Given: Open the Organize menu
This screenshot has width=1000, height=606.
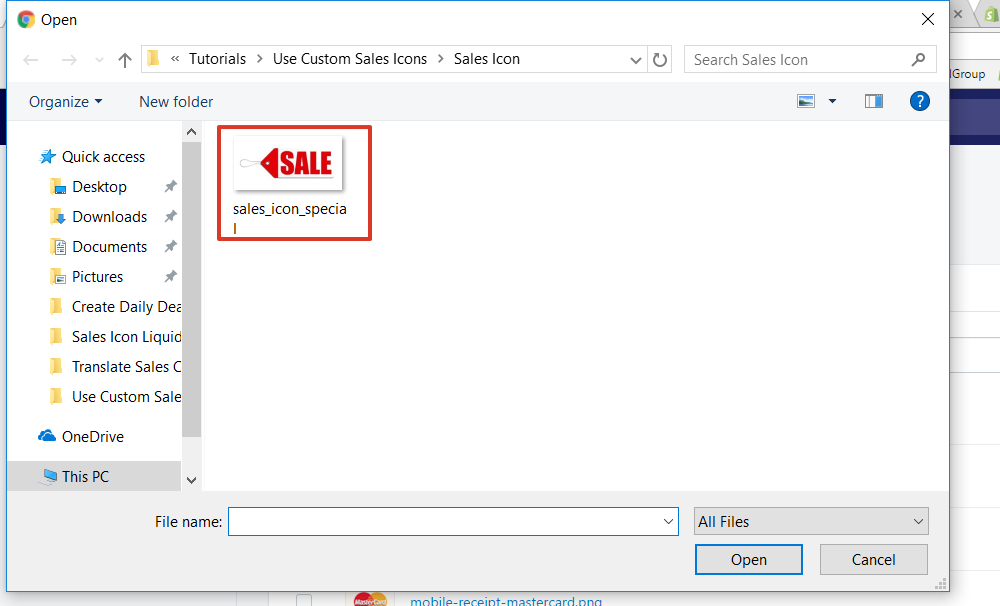Looking at the screenshot, I should click(x=65, y=101).
